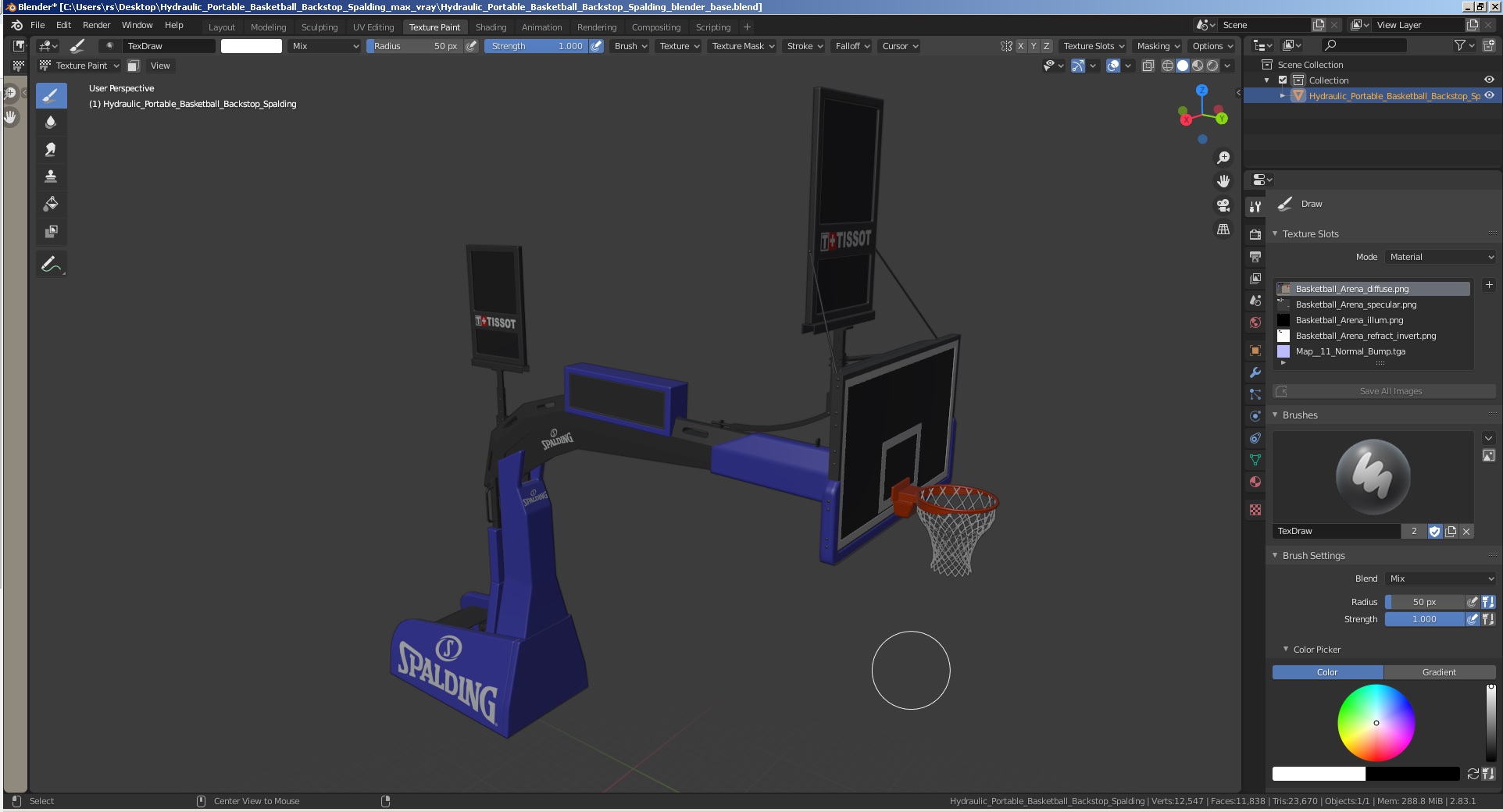Select Basketball_Arena_specular.png texture slot
The width and height of the screenshot is (1503, 812).
pyautogui.click(x=1373, y=304)
